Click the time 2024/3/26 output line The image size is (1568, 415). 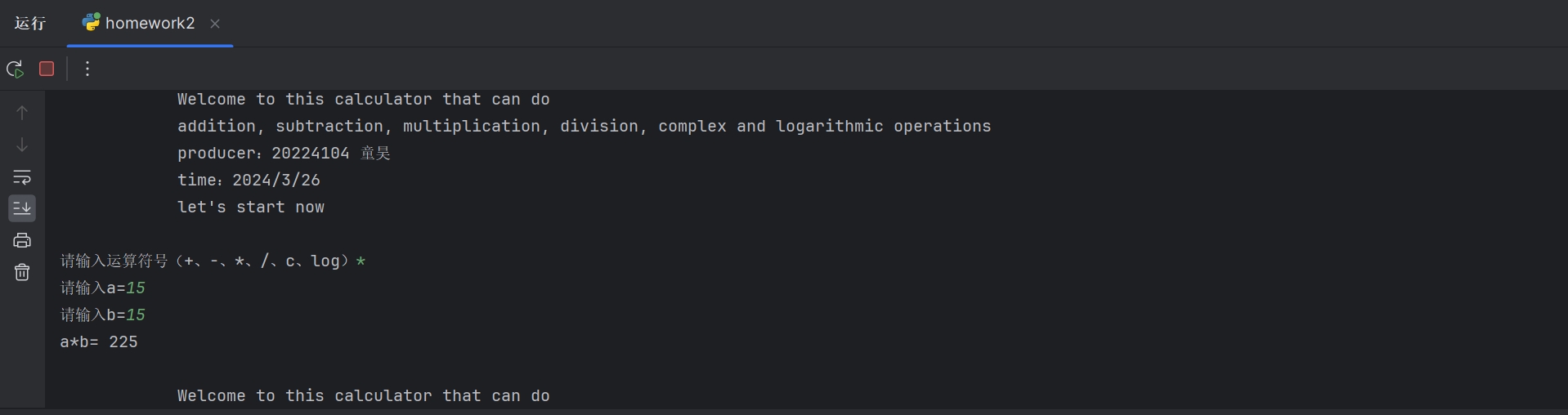point(249,180)
